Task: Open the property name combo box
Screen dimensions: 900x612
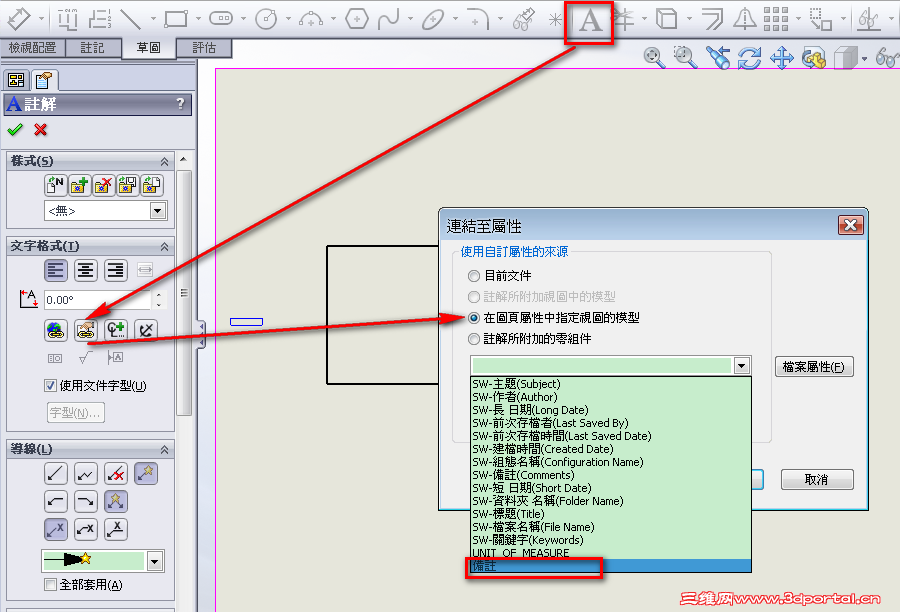Action: (740, 365)
